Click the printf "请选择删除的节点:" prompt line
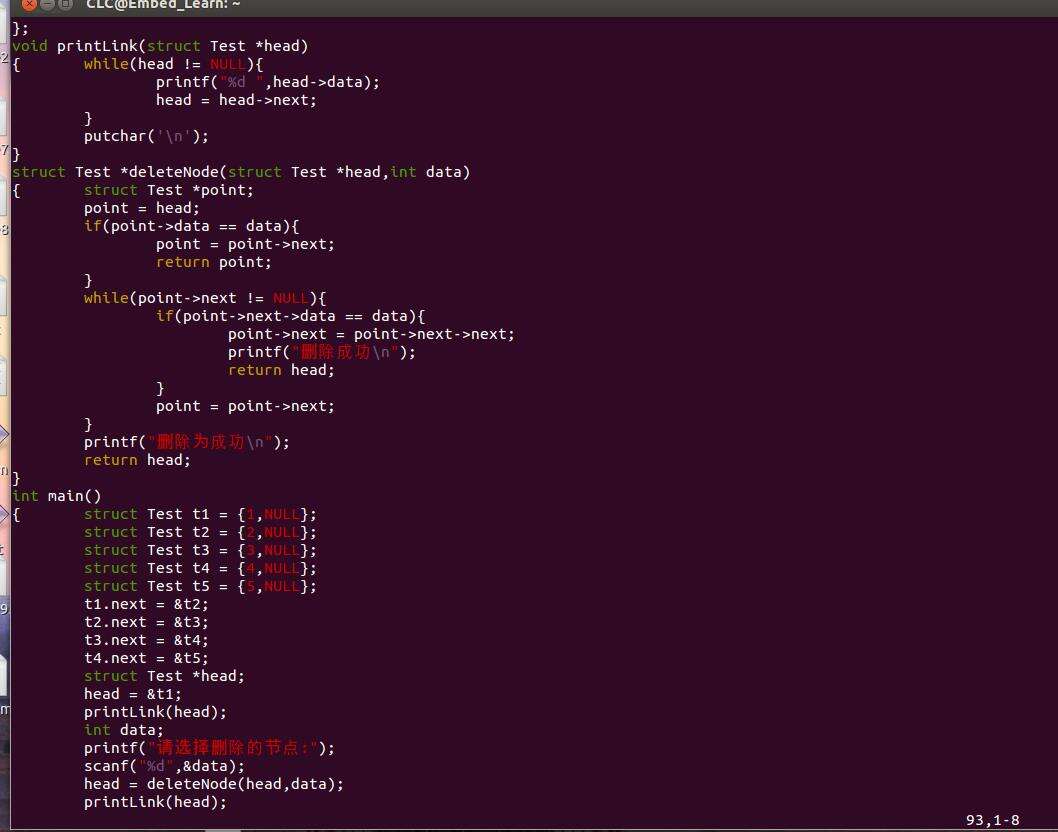Screen dimensions: 1058x832 (x=209, y=748)
